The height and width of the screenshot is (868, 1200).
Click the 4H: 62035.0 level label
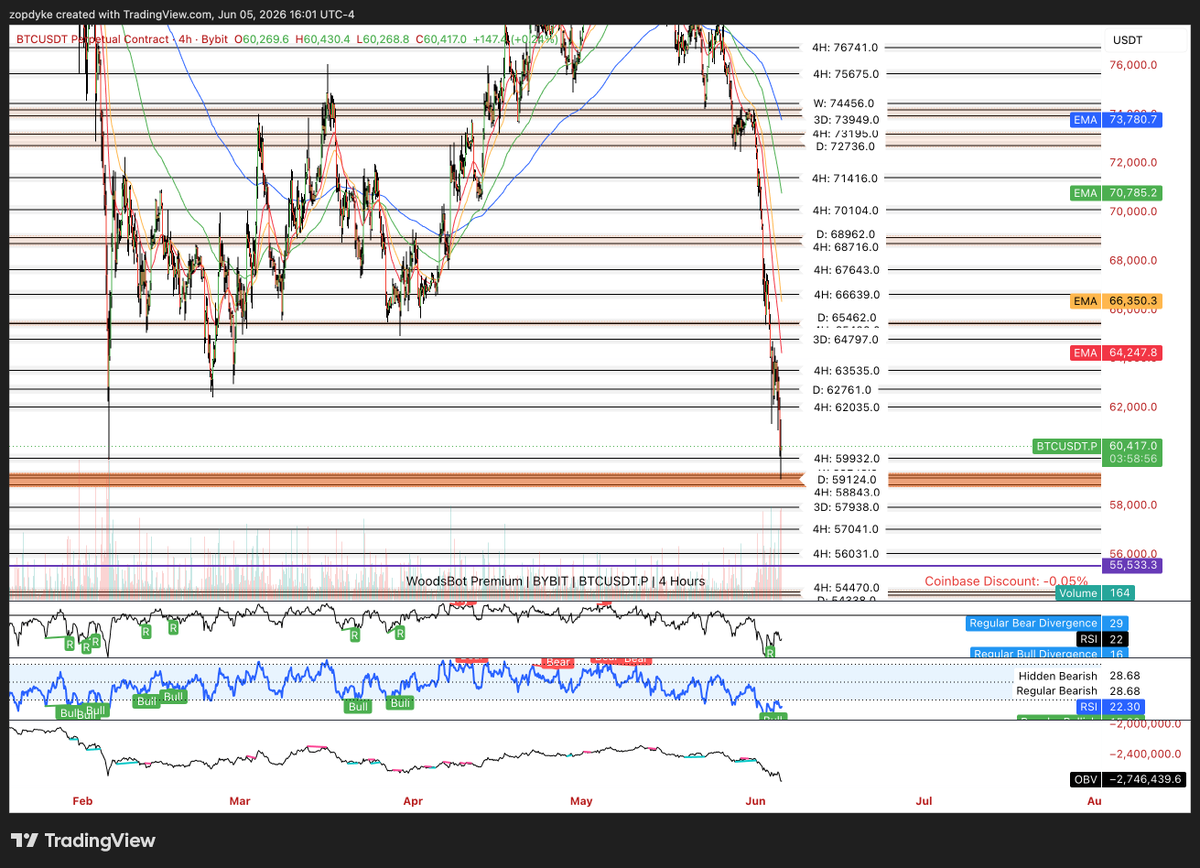click(x=846, y=408)
